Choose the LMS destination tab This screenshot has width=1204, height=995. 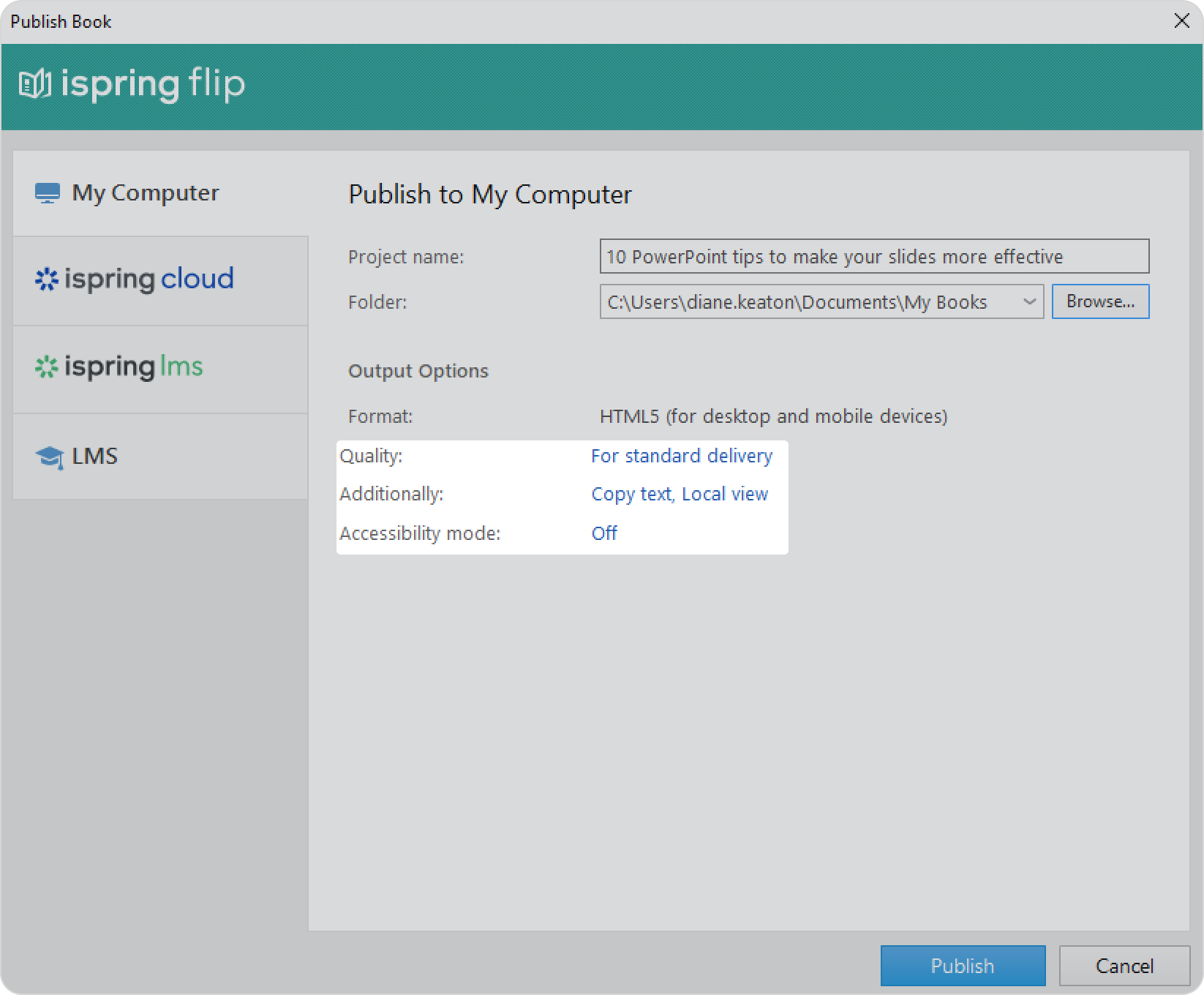click(x=160, y=457)
